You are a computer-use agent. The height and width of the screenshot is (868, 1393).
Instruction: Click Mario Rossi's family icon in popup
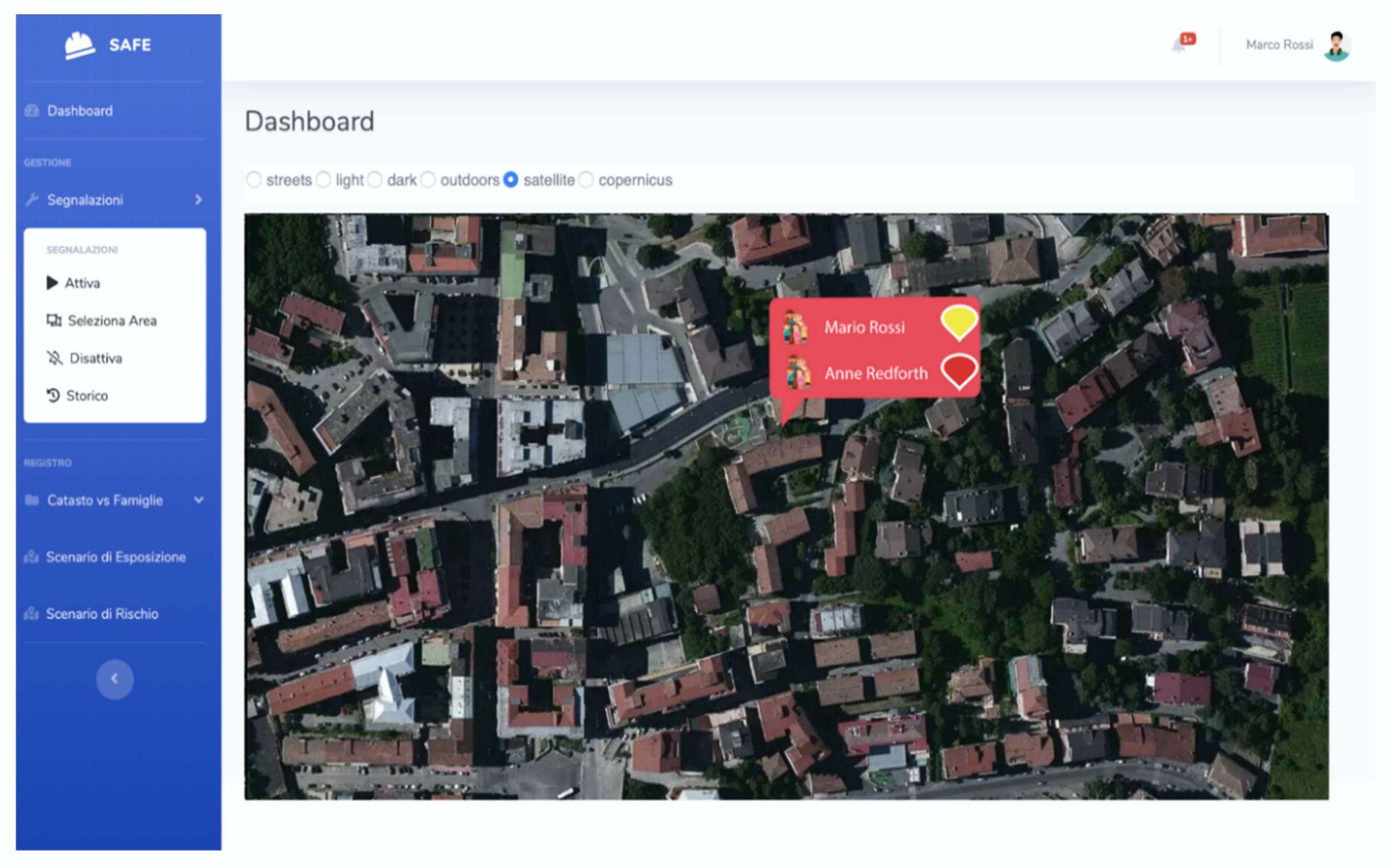pos(795,327)
